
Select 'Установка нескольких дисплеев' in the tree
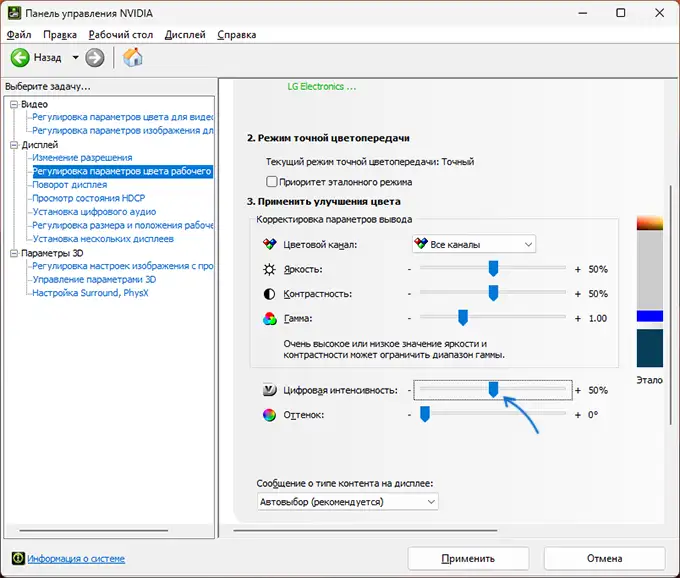[103, 239]
